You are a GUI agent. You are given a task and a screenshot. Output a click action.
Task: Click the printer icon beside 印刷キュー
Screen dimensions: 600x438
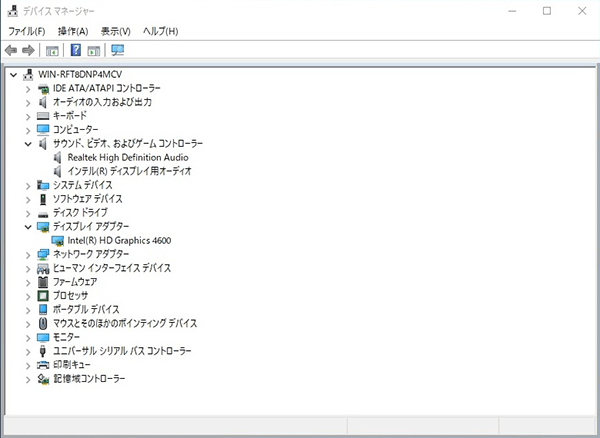(43, 365)
